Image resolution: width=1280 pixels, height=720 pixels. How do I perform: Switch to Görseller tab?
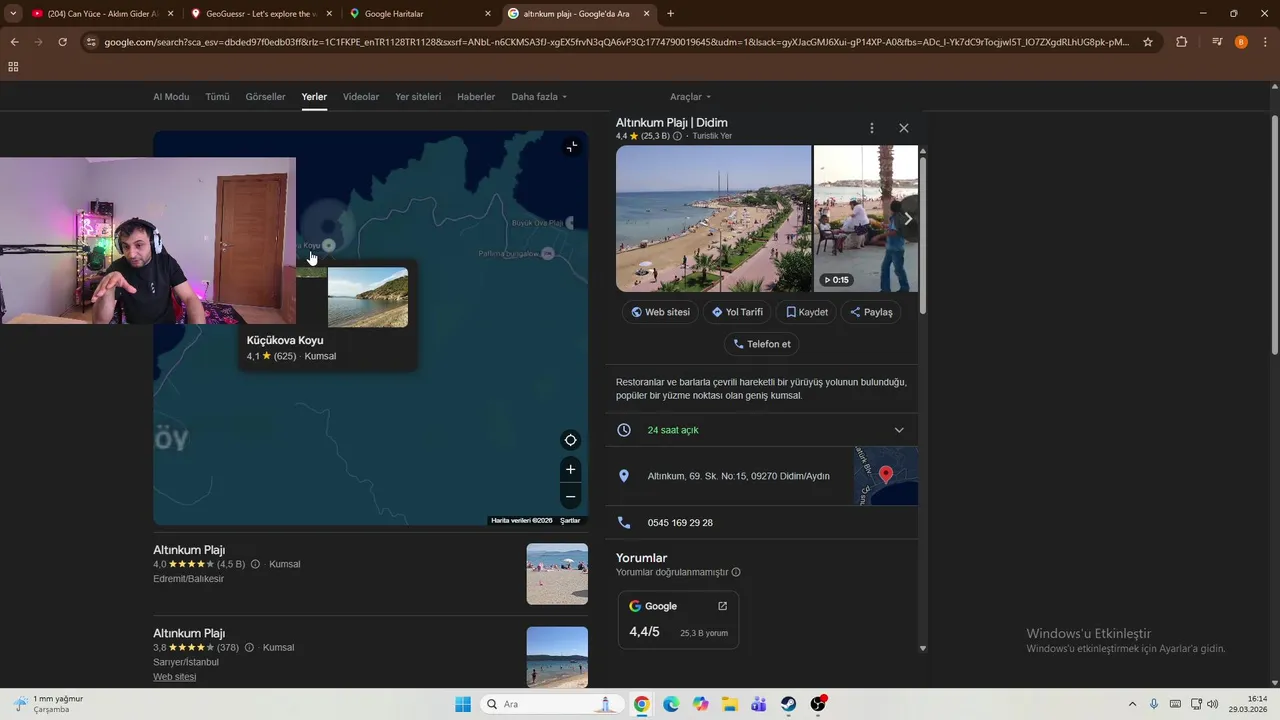265,97
